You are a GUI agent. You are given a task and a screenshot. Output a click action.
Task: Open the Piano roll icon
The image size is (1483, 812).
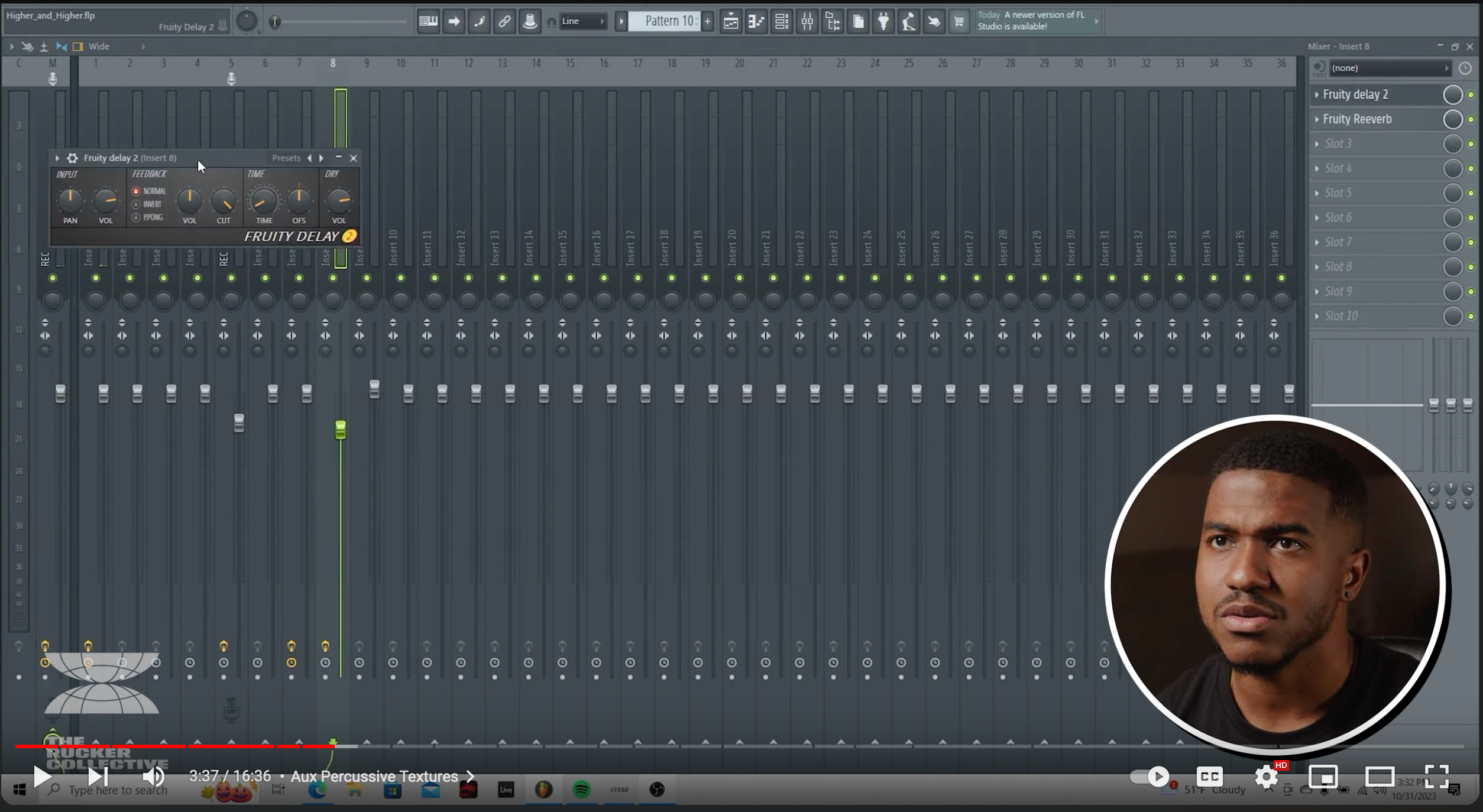click(756, 21)
